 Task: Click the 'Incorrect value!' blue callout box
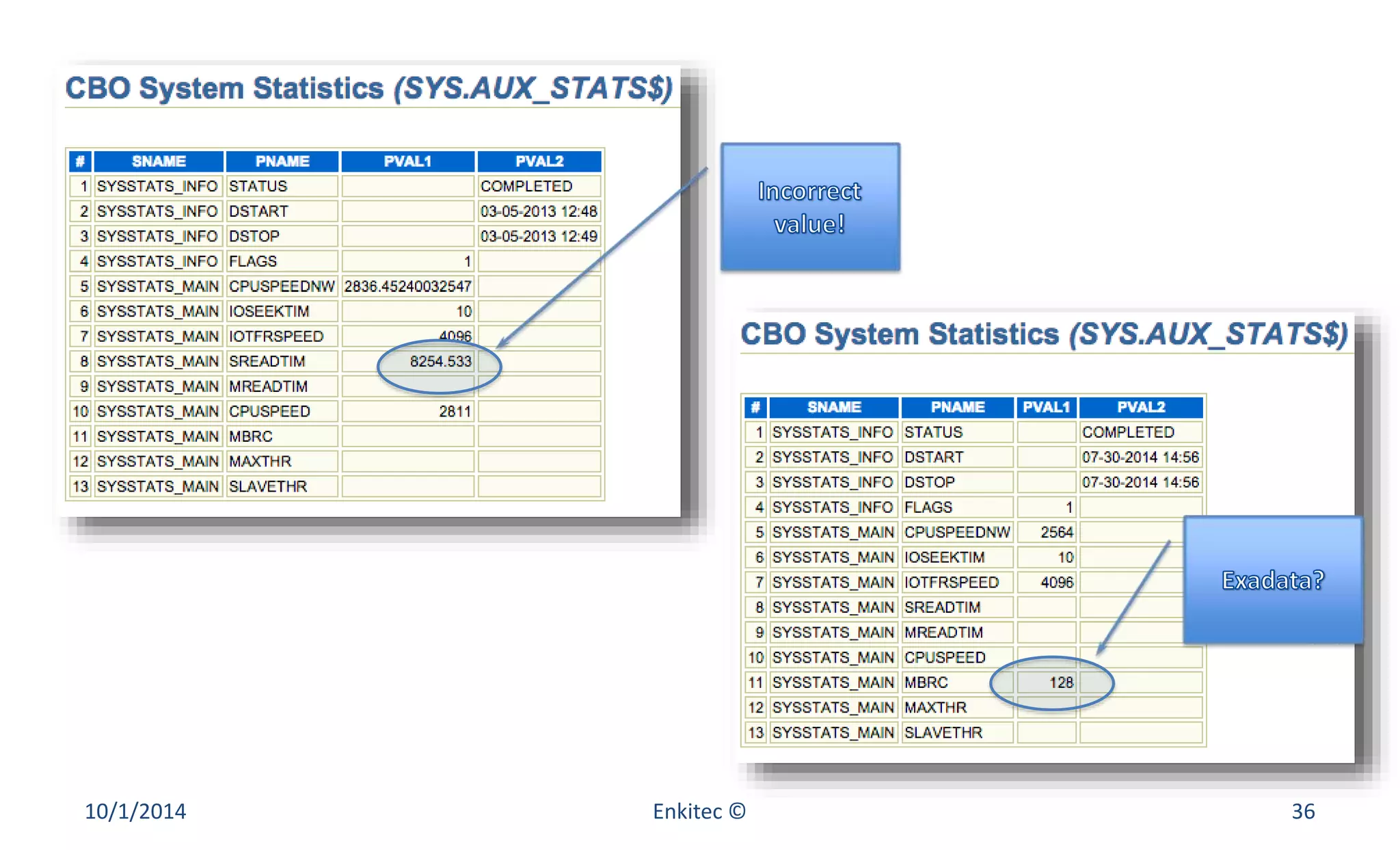(810, 207)
